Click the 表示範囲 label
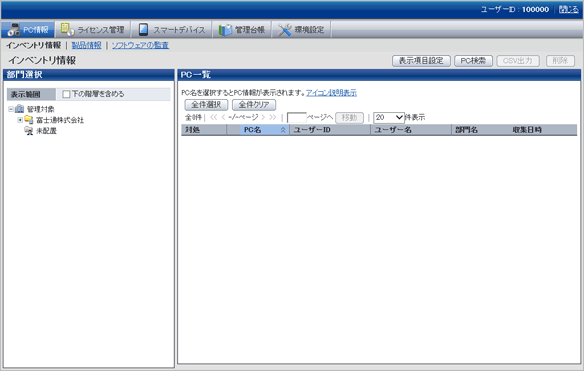584x371 pixels. pos(25,94)
